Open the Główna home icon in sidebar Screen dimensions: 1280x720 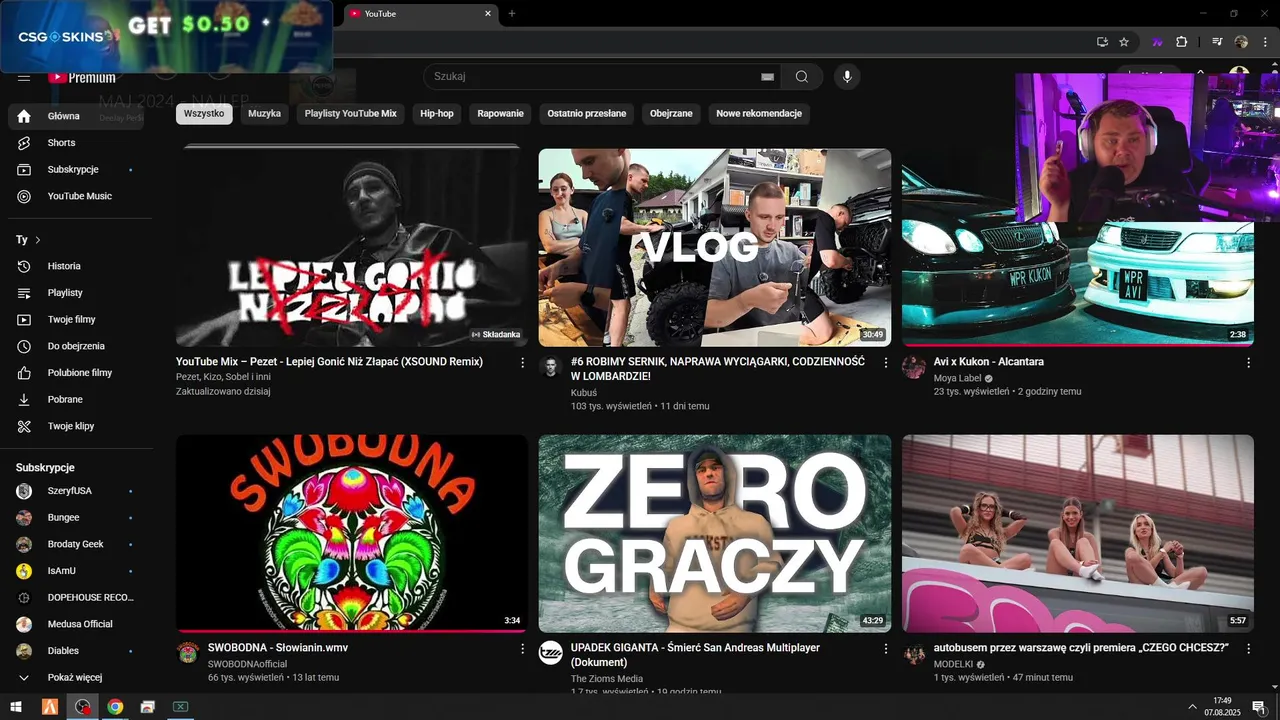[x=24, y=116]
